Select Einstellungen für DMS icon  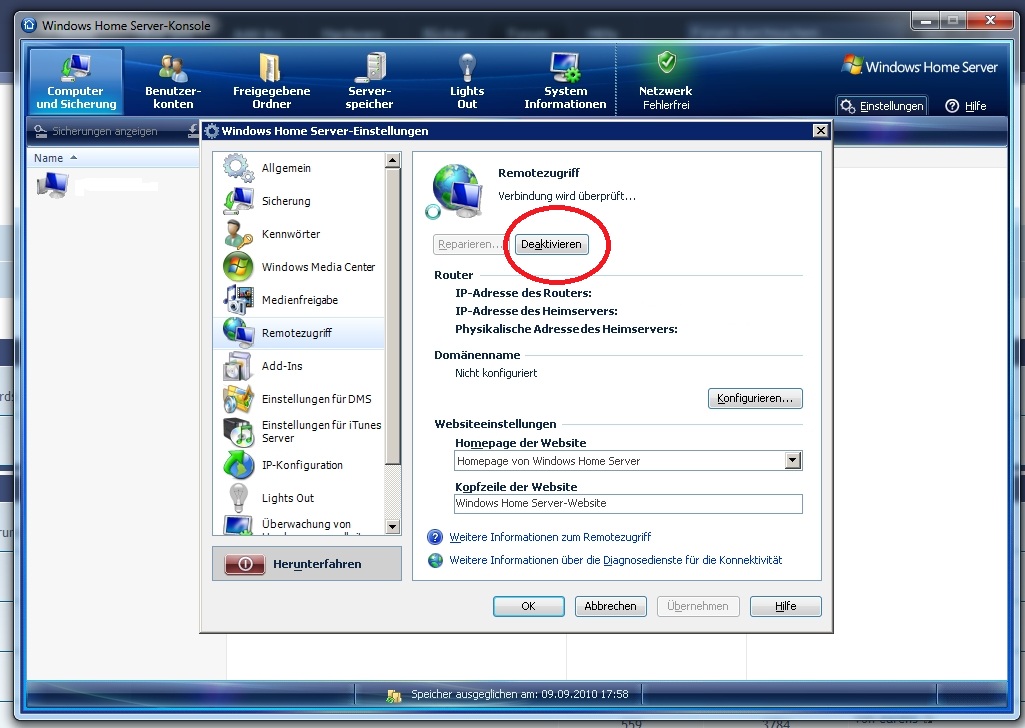[239, 399]
